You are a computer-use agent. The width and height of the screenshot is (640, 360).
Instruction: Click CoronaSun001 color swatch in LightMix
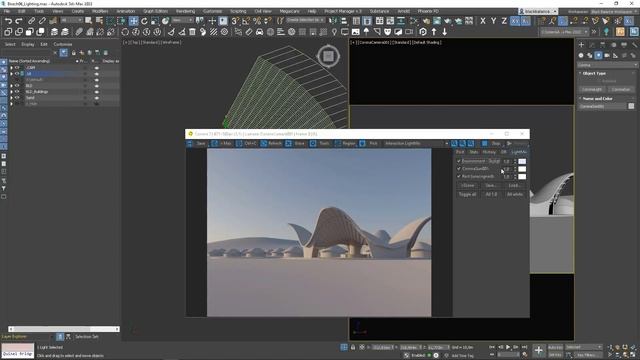click(522, 169)
